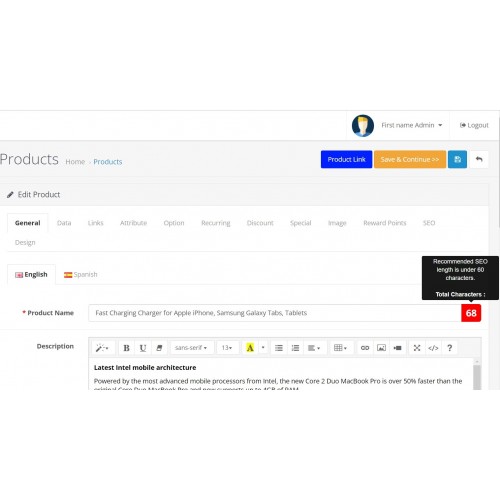Toggle bold formatting in the editor
Screen dimensions: 500x500
(126, 348)
